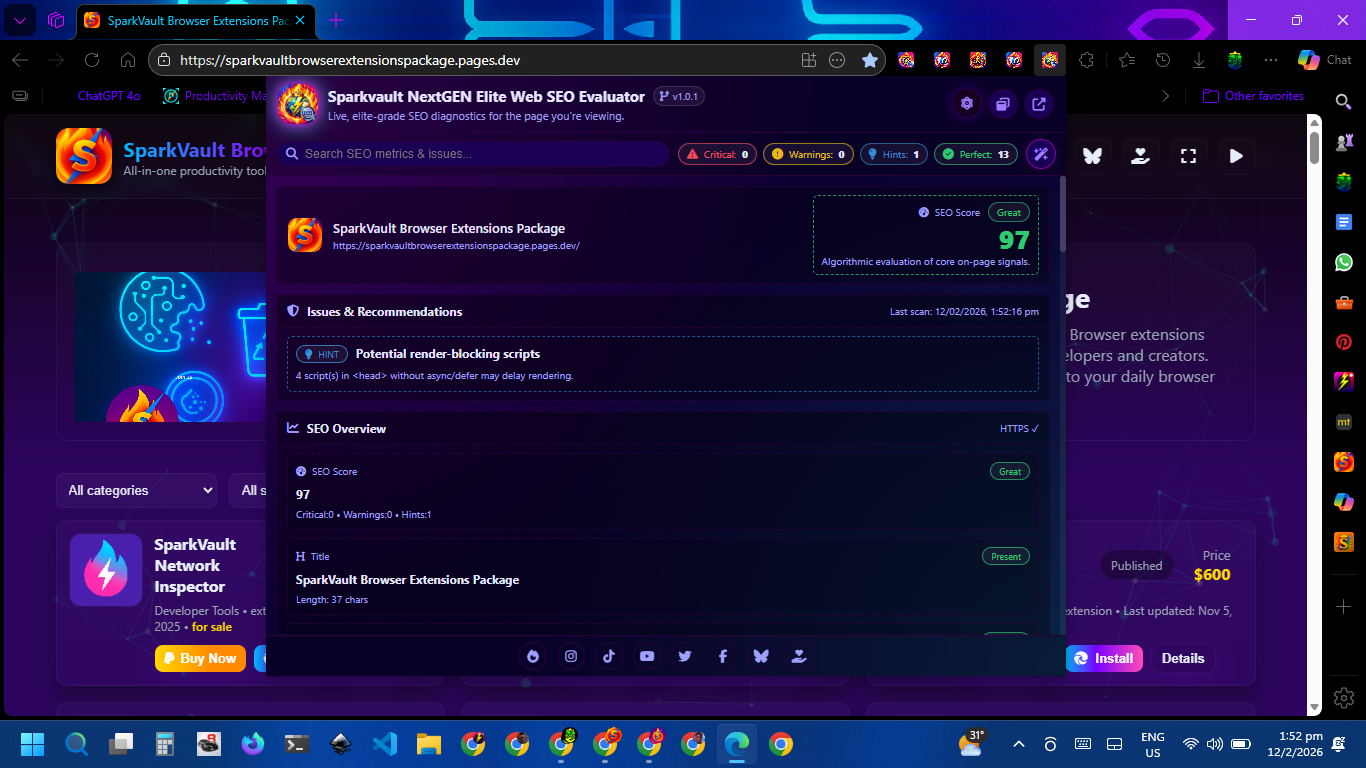Toggle the Critical issues filter chip

[x=717, y=154]
